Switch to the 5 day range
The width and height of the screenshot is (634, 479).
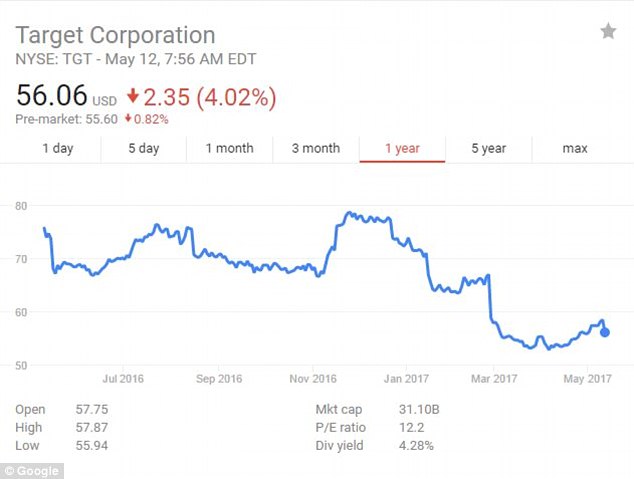143,149
